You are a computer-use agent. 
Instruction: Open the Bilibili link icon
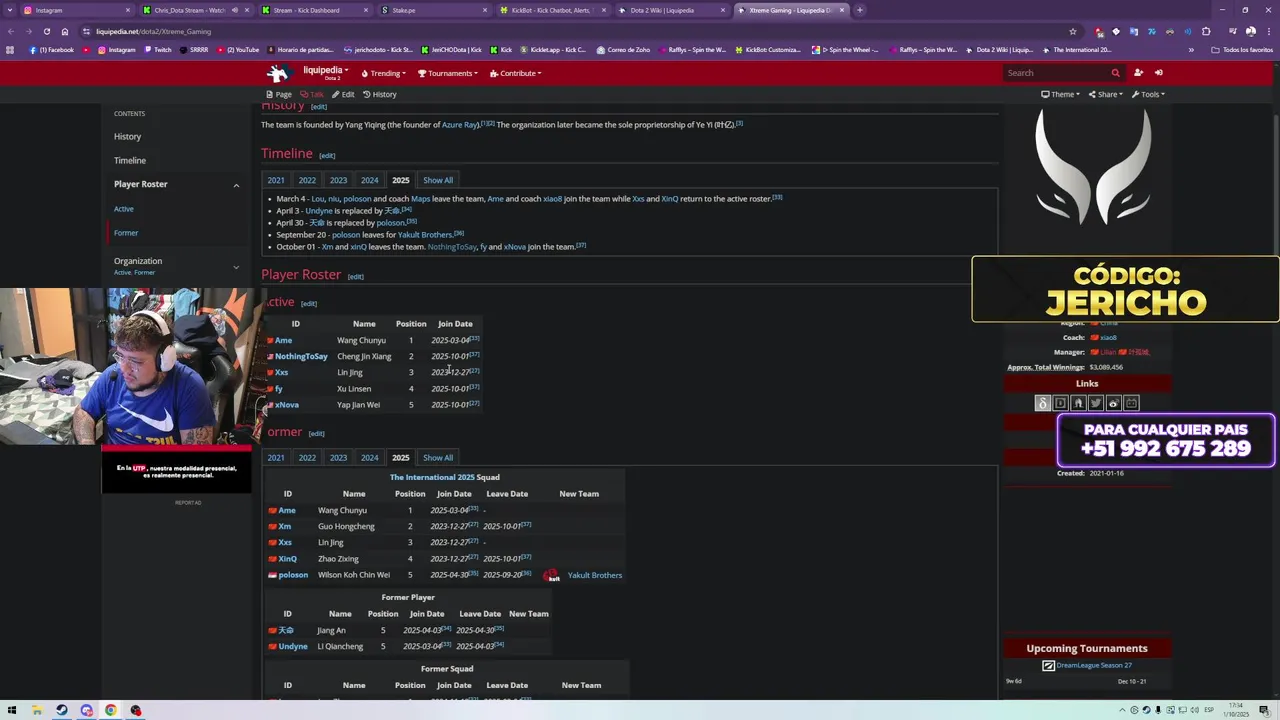click(x=1132, y=403)
